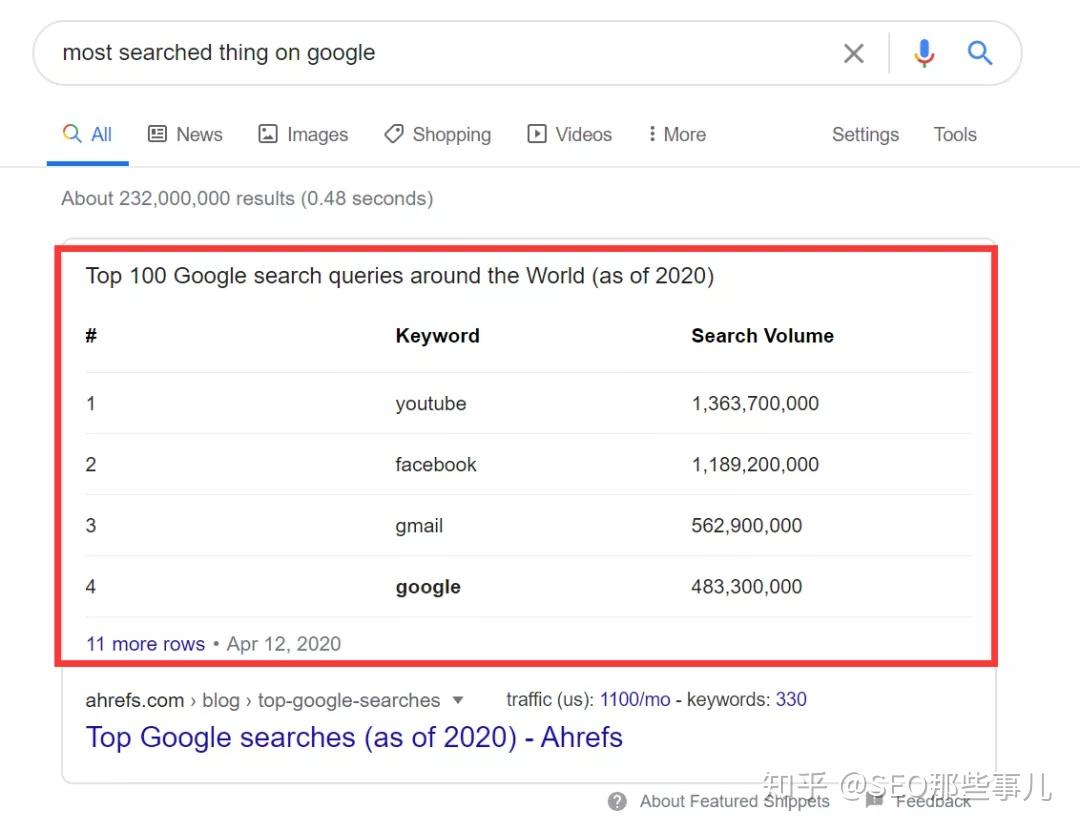
Task: Open search Tools
Action: tap(955, 134)
